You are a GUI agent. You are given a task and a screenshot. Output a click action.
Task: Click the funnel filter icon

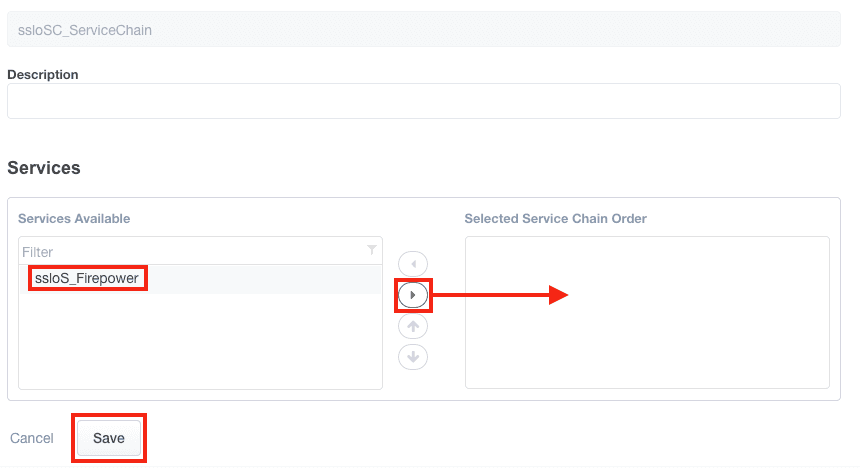coord(372,250)
